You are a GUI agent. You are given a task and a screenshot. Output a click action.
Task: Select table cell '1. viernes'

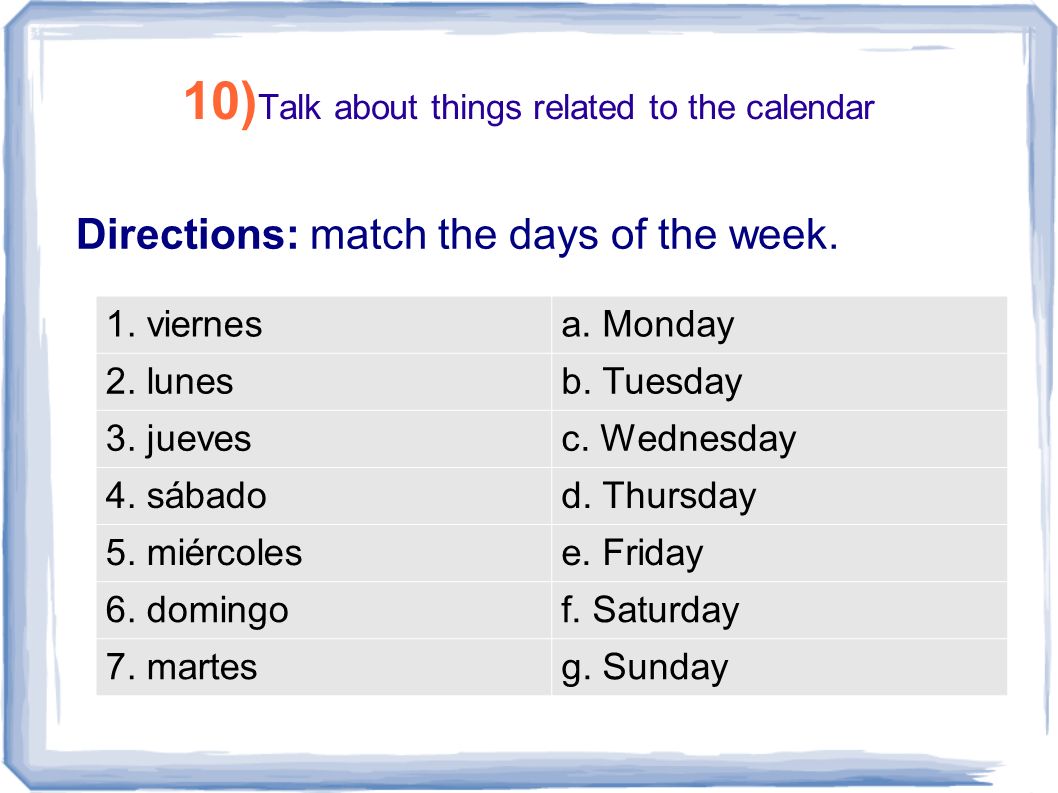point(324,325)
